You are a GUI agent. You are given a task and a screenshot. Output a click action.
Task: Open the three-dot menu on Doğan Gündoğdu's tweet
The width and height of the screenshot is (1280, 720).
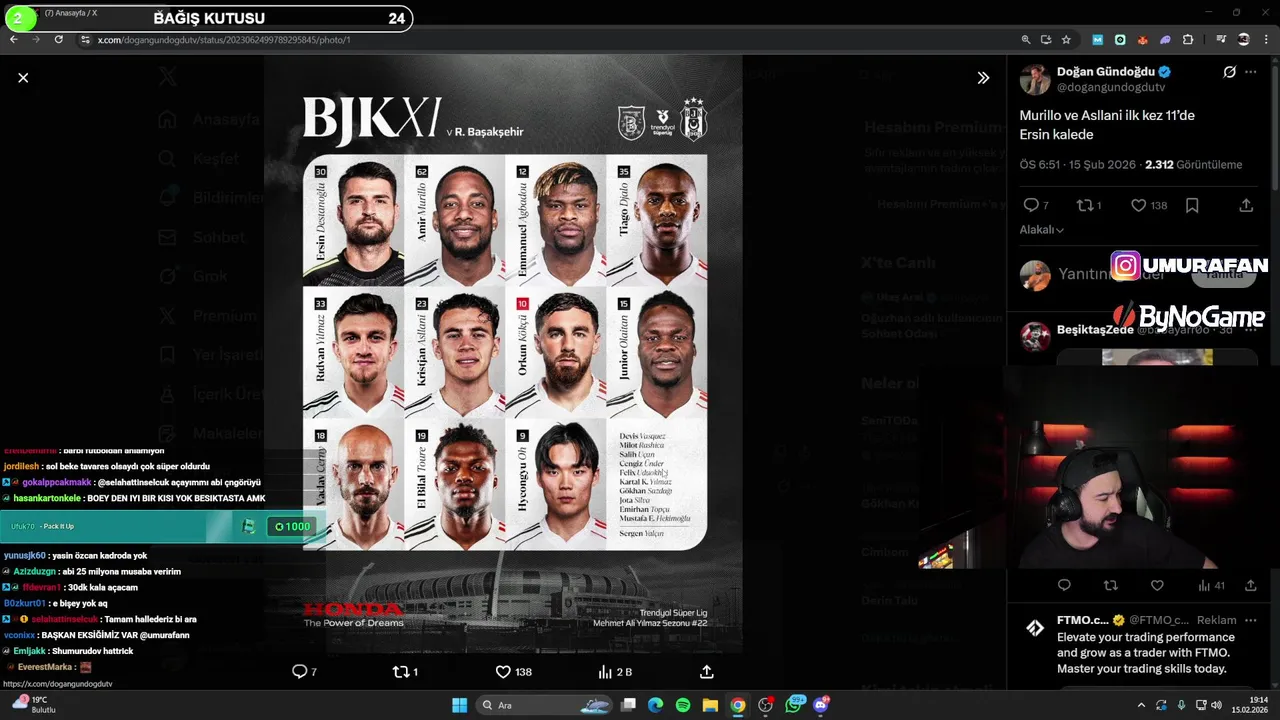1251,72
